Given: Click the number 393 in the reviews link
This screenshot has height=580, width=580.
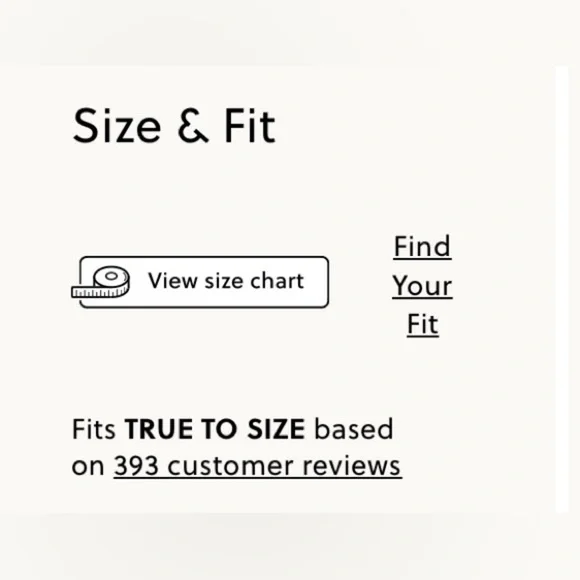Looking at the screenshot, I should (x=136, y=466).
